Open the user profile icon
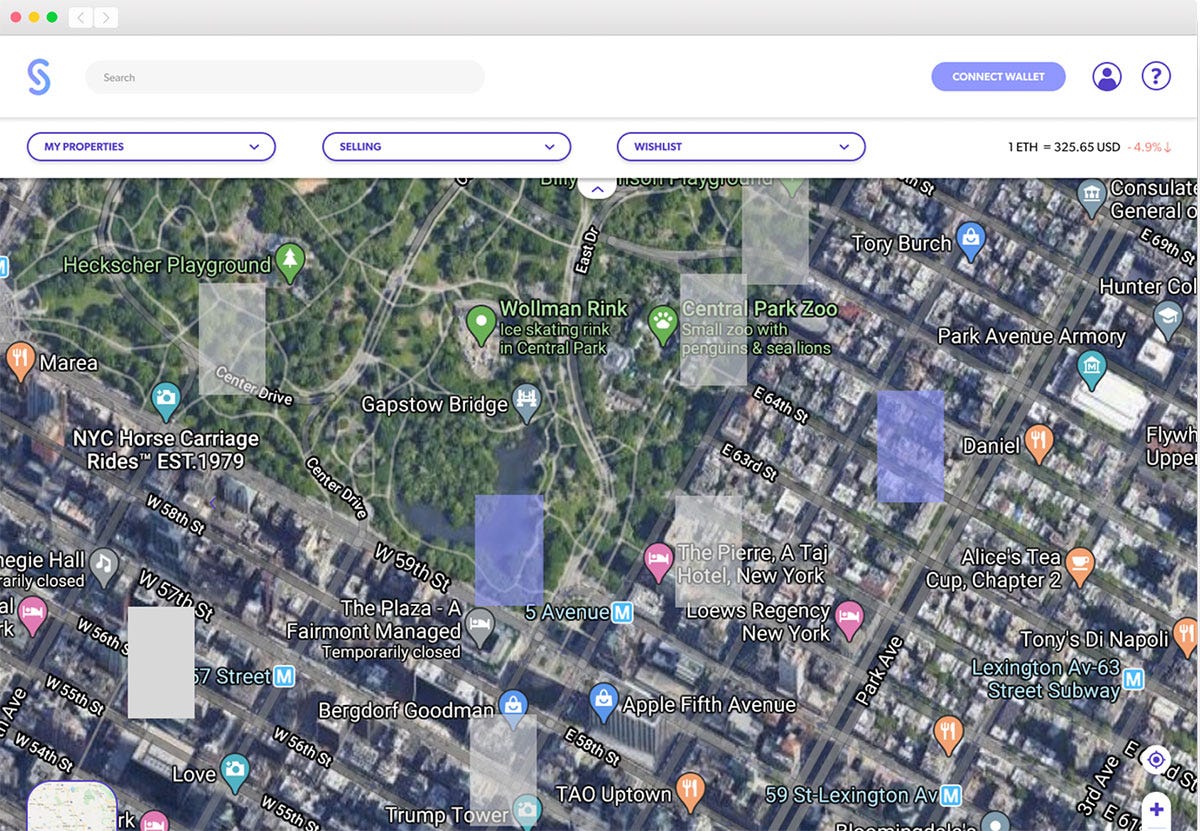 click(x=1106, y=77)
